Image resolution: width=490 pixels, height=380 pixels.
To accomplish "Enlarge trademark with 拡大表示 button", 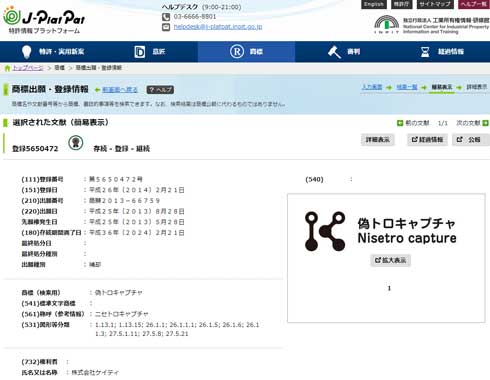I will pos(390,260).
